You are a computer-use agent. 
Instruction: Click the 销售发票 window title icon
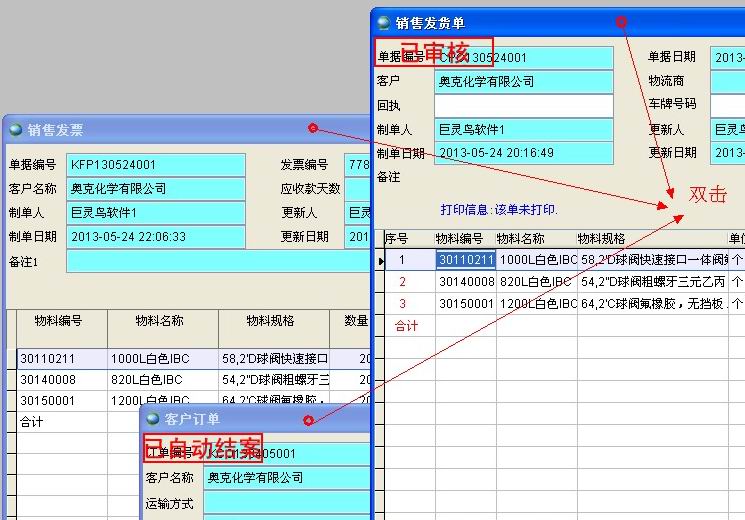[15, 129]
